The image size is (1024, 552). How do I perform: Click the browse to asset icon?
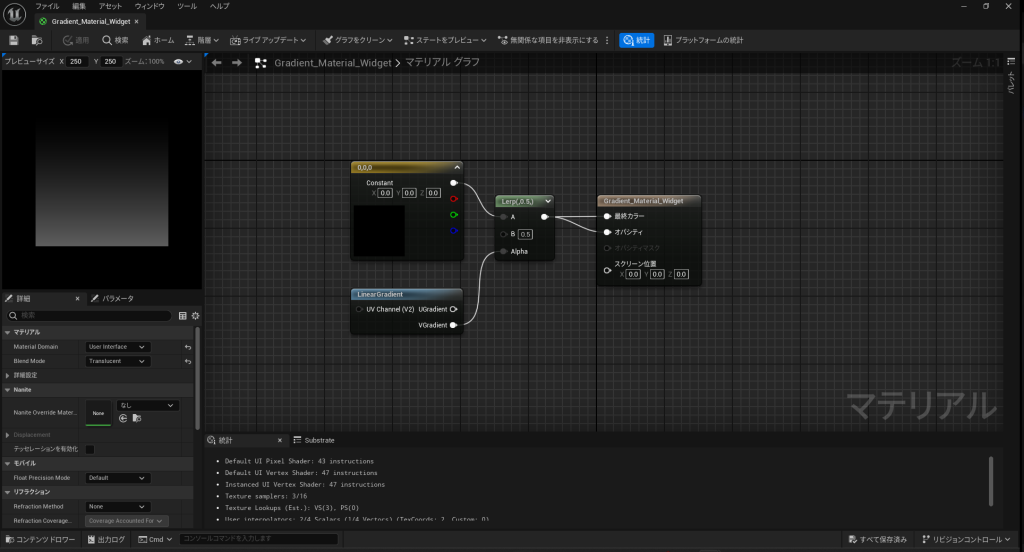coord(37,40)
